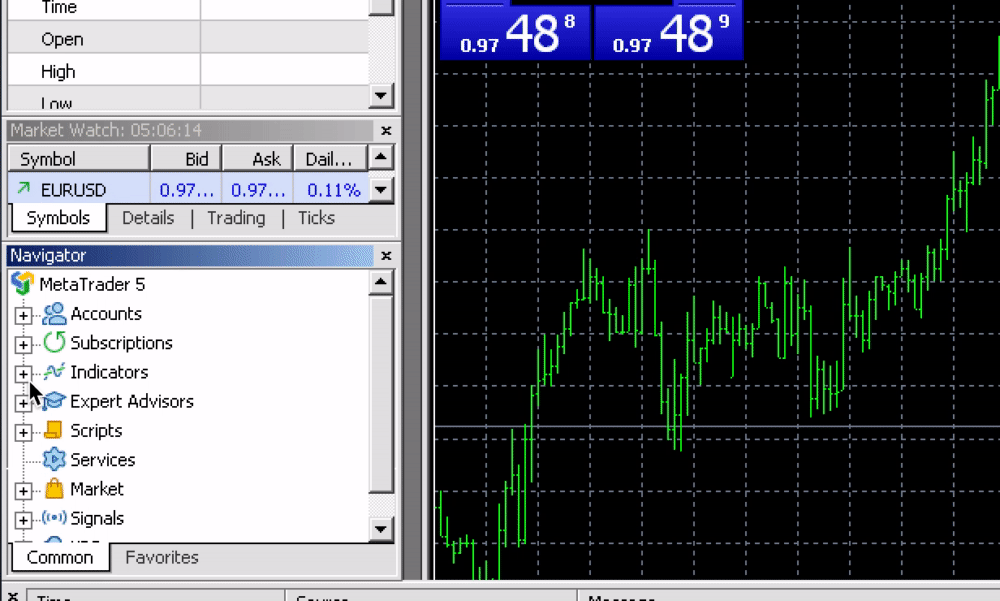Switch to the Favorites tab in Navigator

tap(161, 558)
